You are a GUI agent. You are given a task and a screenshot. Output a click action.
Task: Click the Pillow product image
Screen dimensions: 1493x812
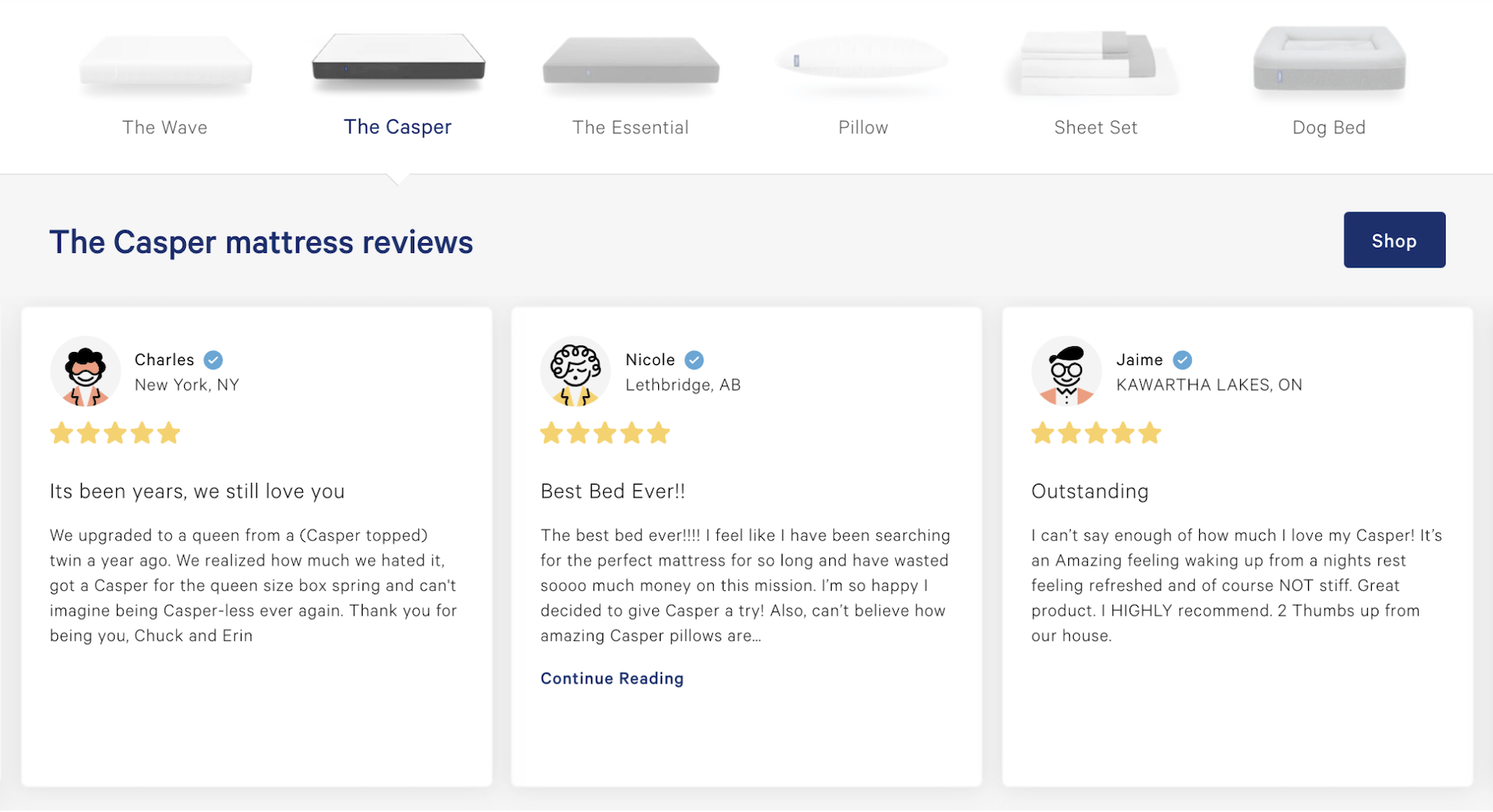click(862, 61)
